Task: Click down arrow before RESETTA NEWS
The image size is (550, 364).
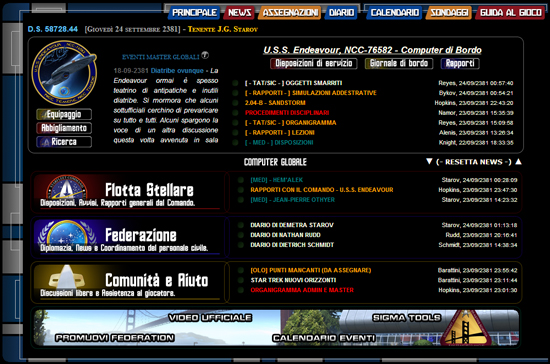Action: [429, 161]
